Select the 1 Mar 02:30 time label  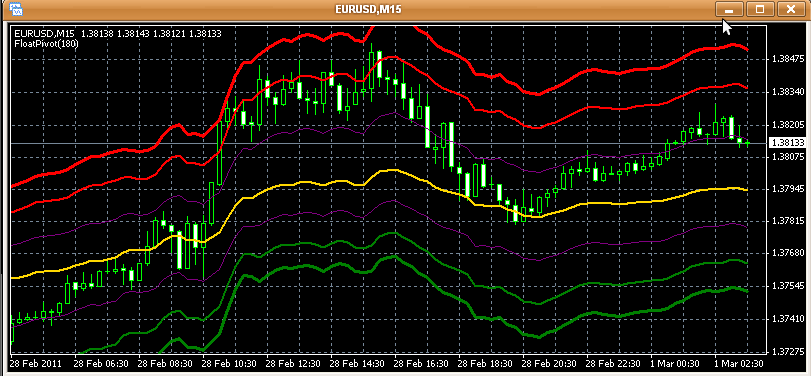739,364
